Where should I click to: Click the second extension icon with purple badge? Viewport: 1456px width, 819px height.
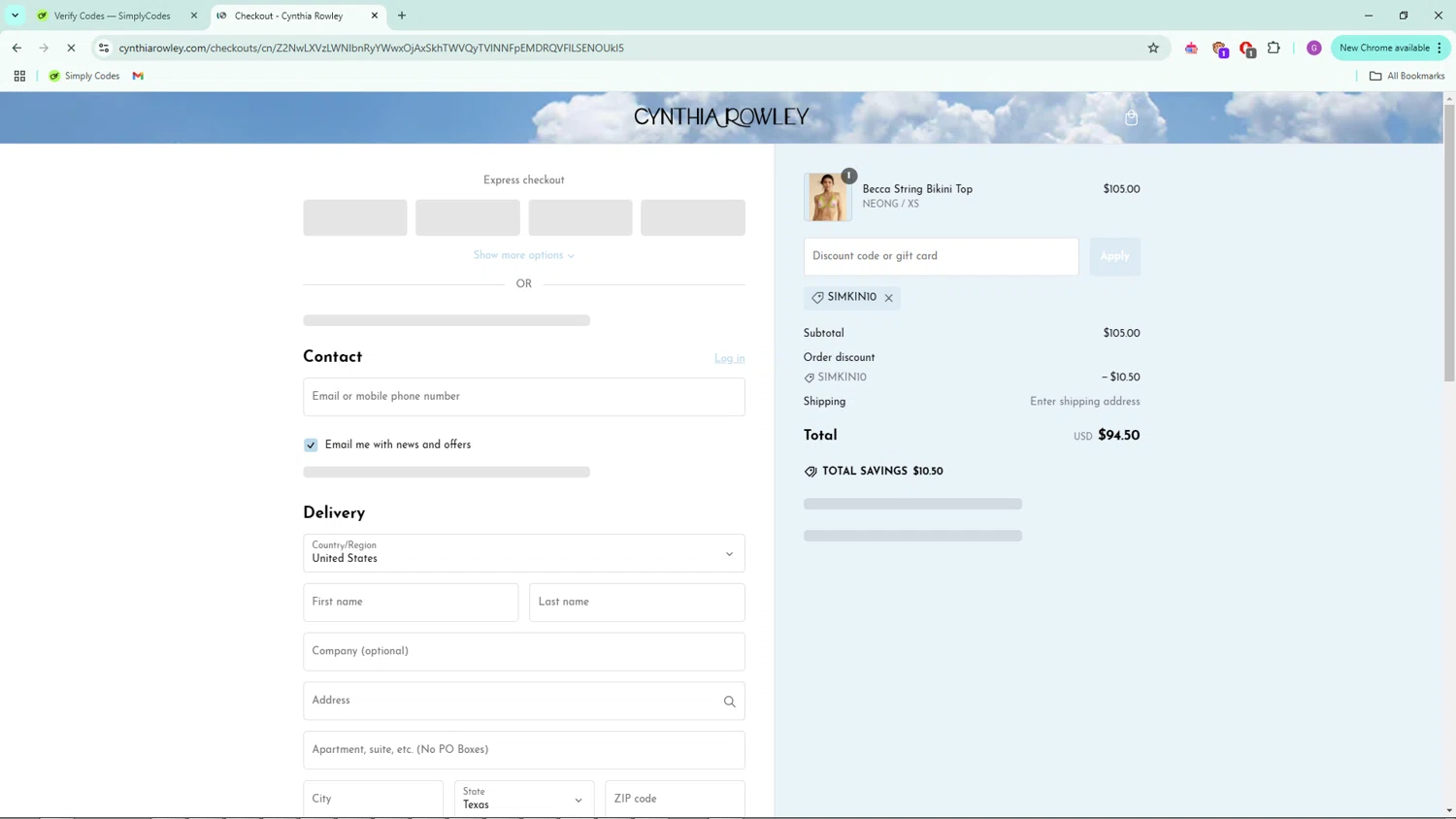[1220, 49]
